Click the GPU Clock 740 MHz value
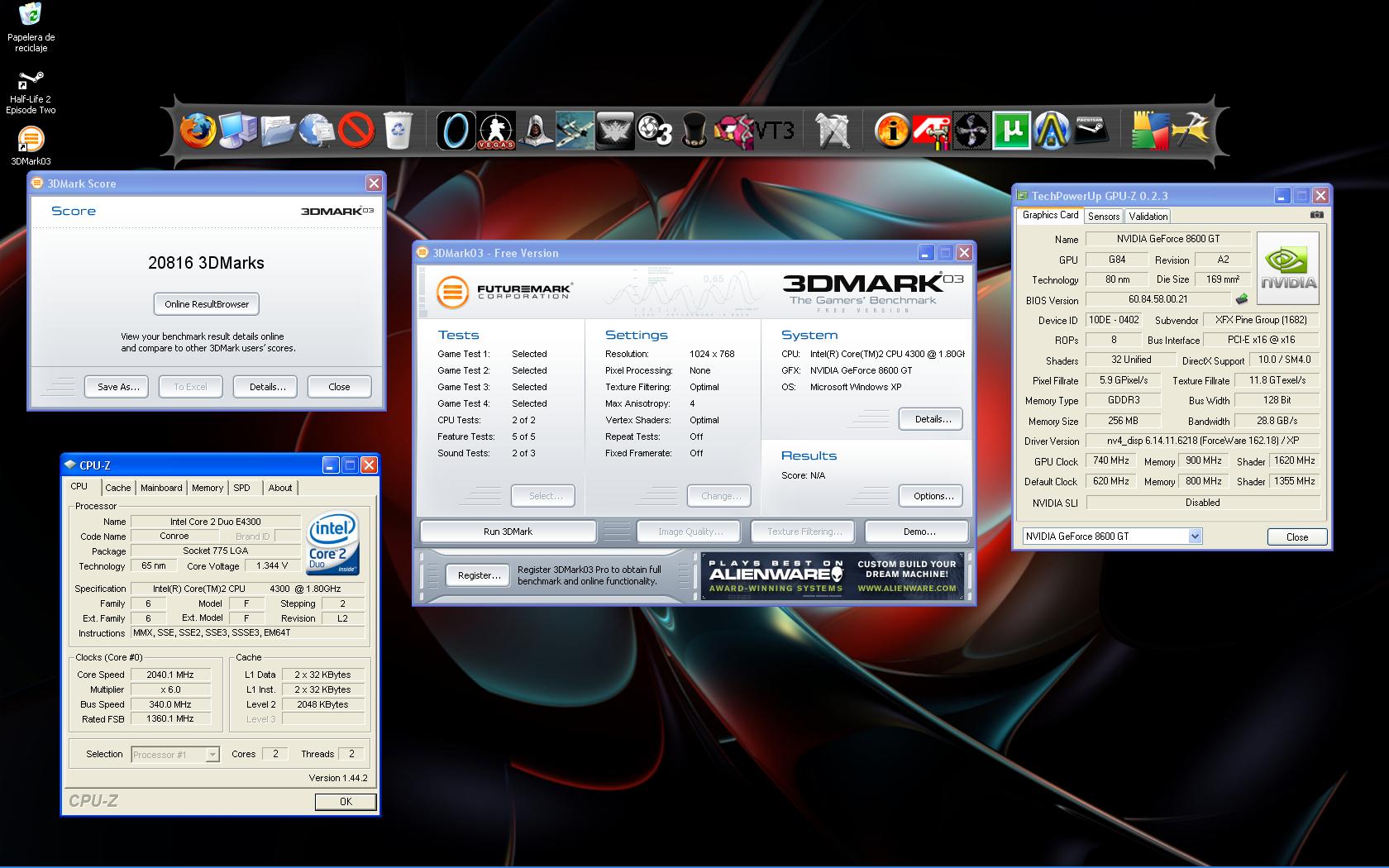 [x=1110, y=461]
